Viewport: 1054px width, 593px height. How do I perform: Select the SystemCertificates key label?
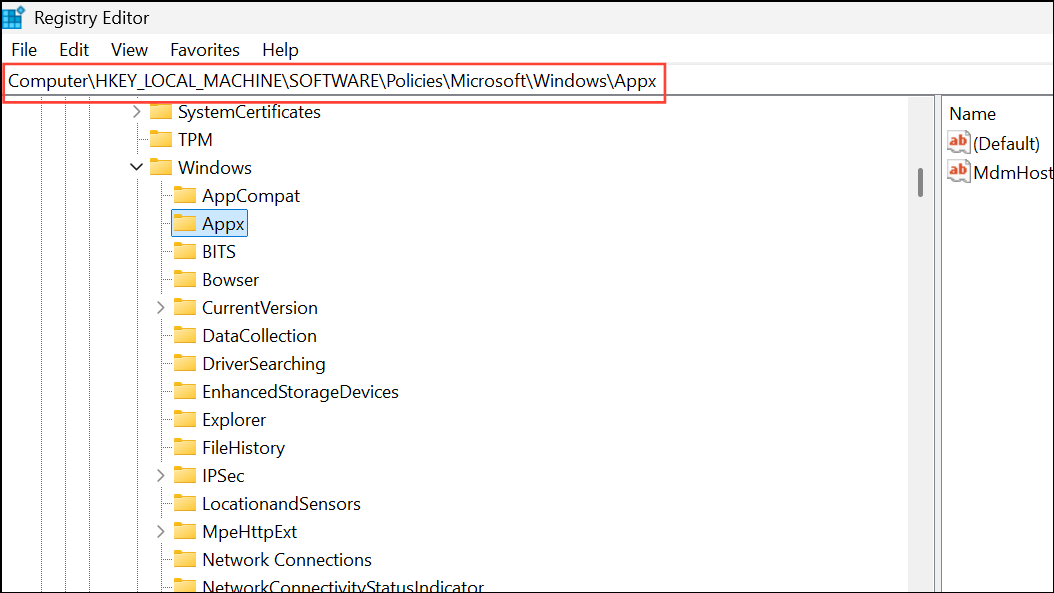[249, 112]
